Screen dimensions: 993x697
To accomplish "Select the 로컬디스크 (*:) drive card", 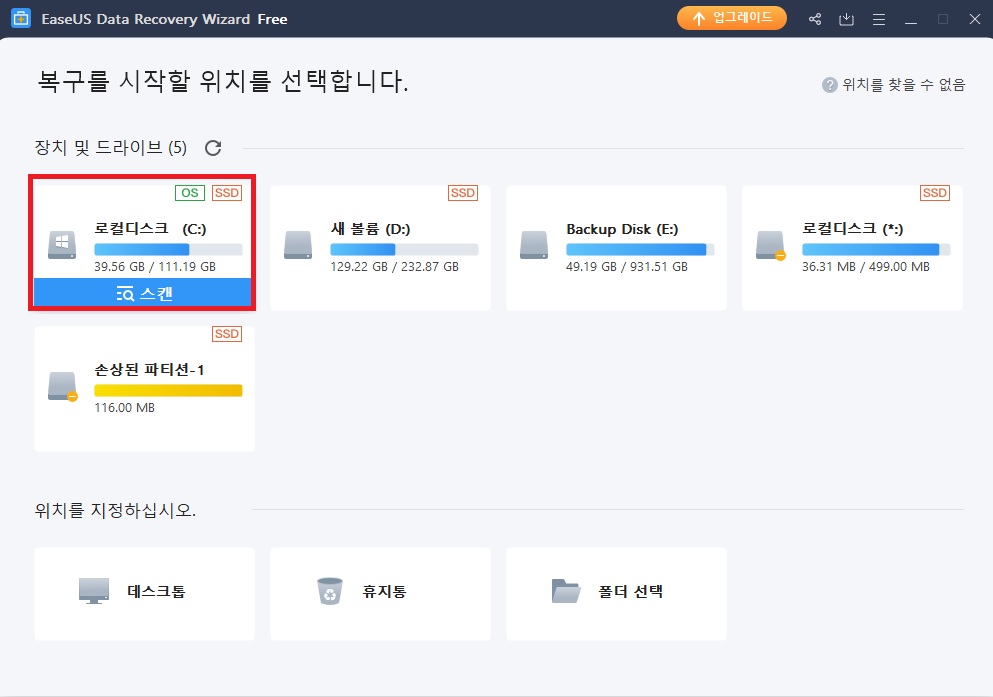I will coord(852,248).
